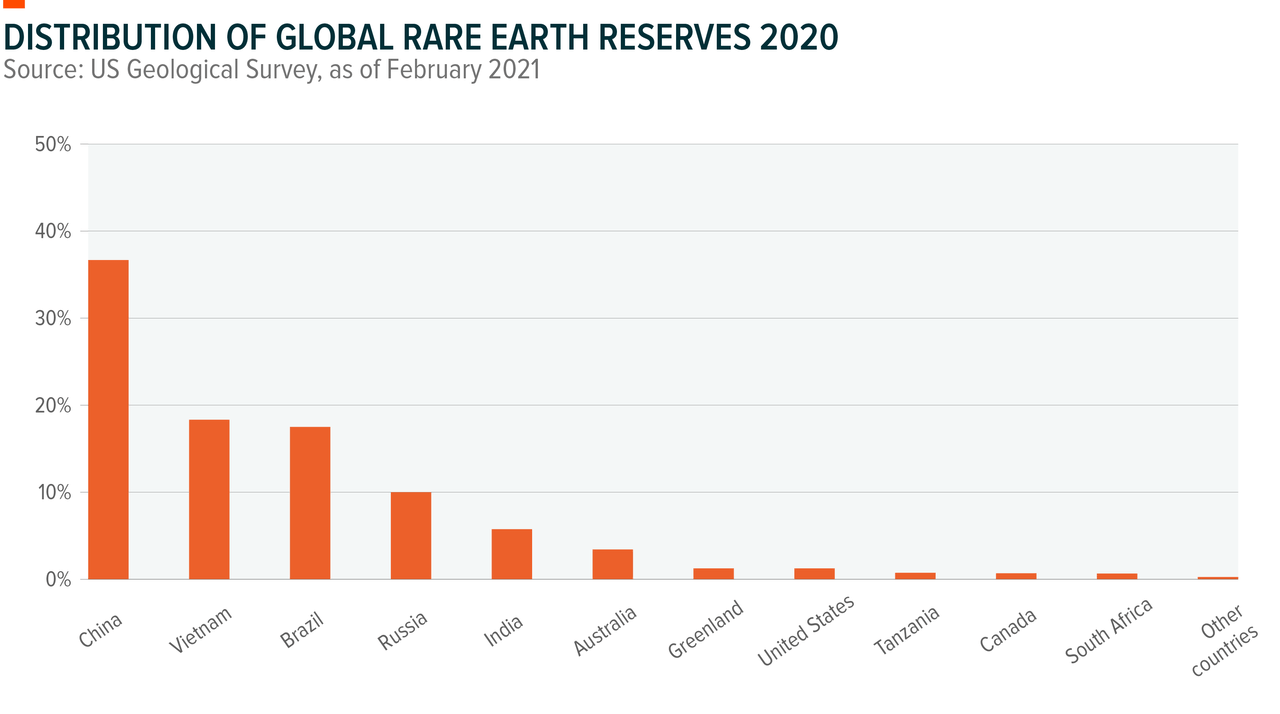Select the Vietnam bar
Viewport: 1280px width, 714px height.
[208, 500]
